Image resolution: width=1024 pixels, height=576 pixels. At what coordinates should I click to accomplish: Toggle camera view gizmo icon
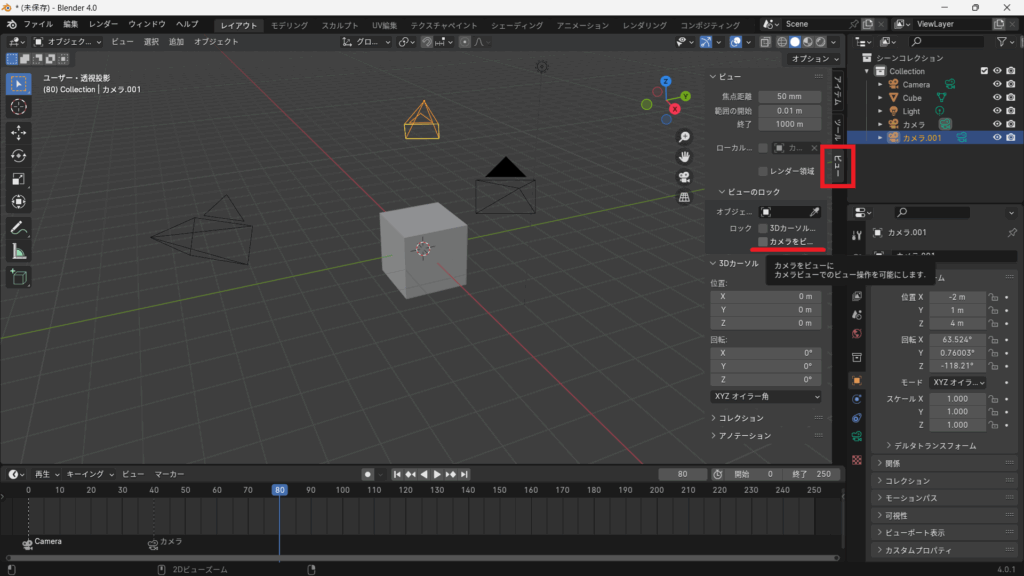684,177
